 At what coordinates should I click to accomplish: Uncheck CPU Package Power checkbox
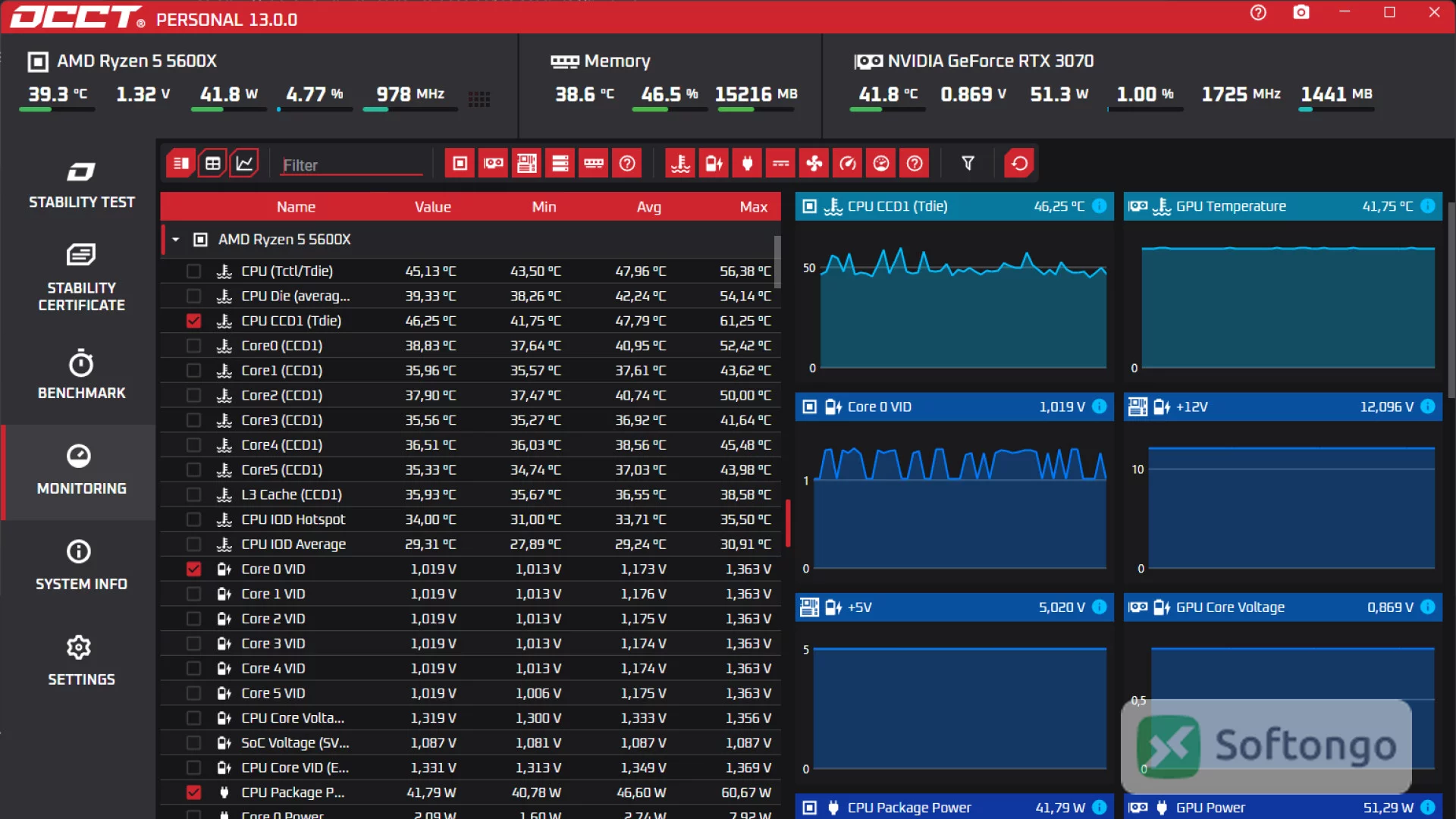tap(194, 792)
